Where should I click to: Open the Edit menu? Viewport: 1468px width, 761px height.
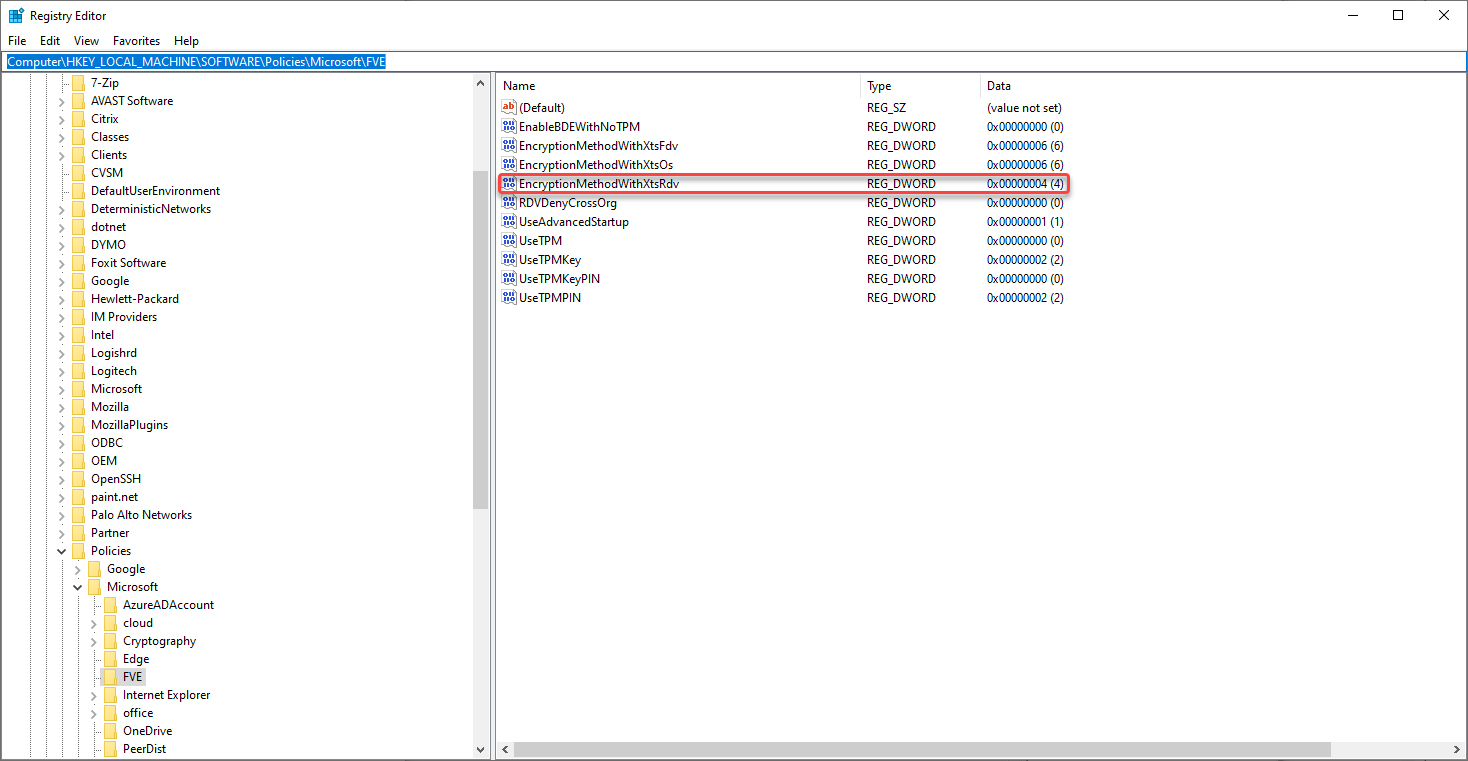point(50,41)
